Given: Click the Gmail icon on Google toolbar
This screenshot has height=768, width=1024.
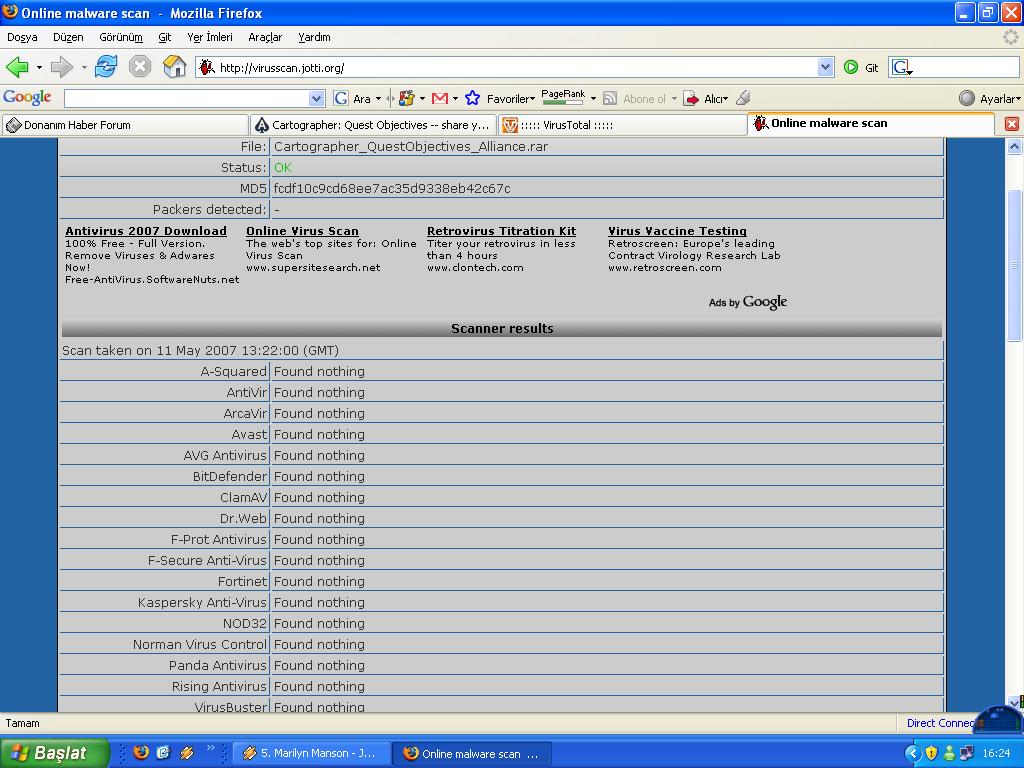Looking at the screenshot, I should click(x=440, y=99).
